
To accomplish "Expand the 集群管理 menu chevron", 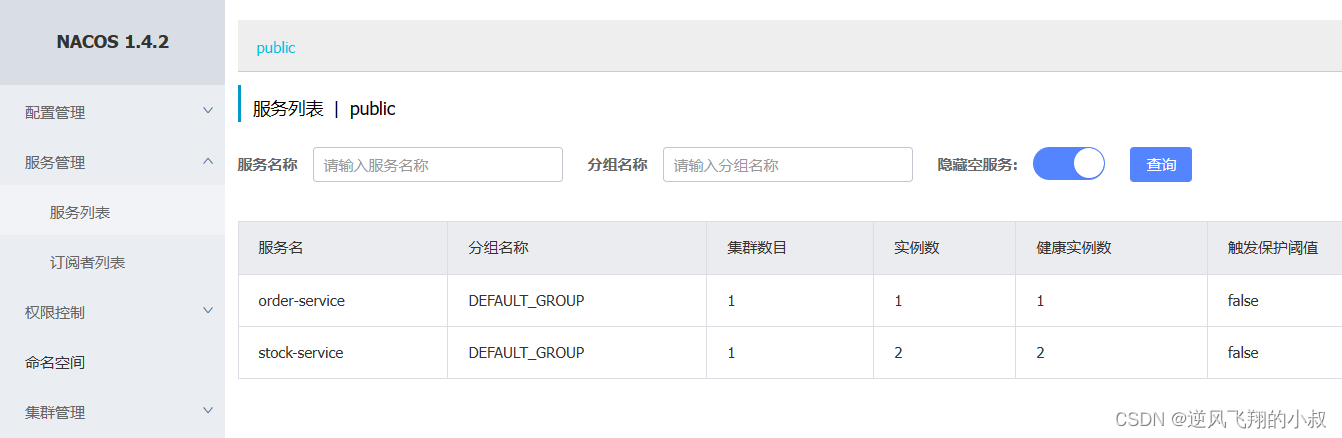I will click(208, 411).
